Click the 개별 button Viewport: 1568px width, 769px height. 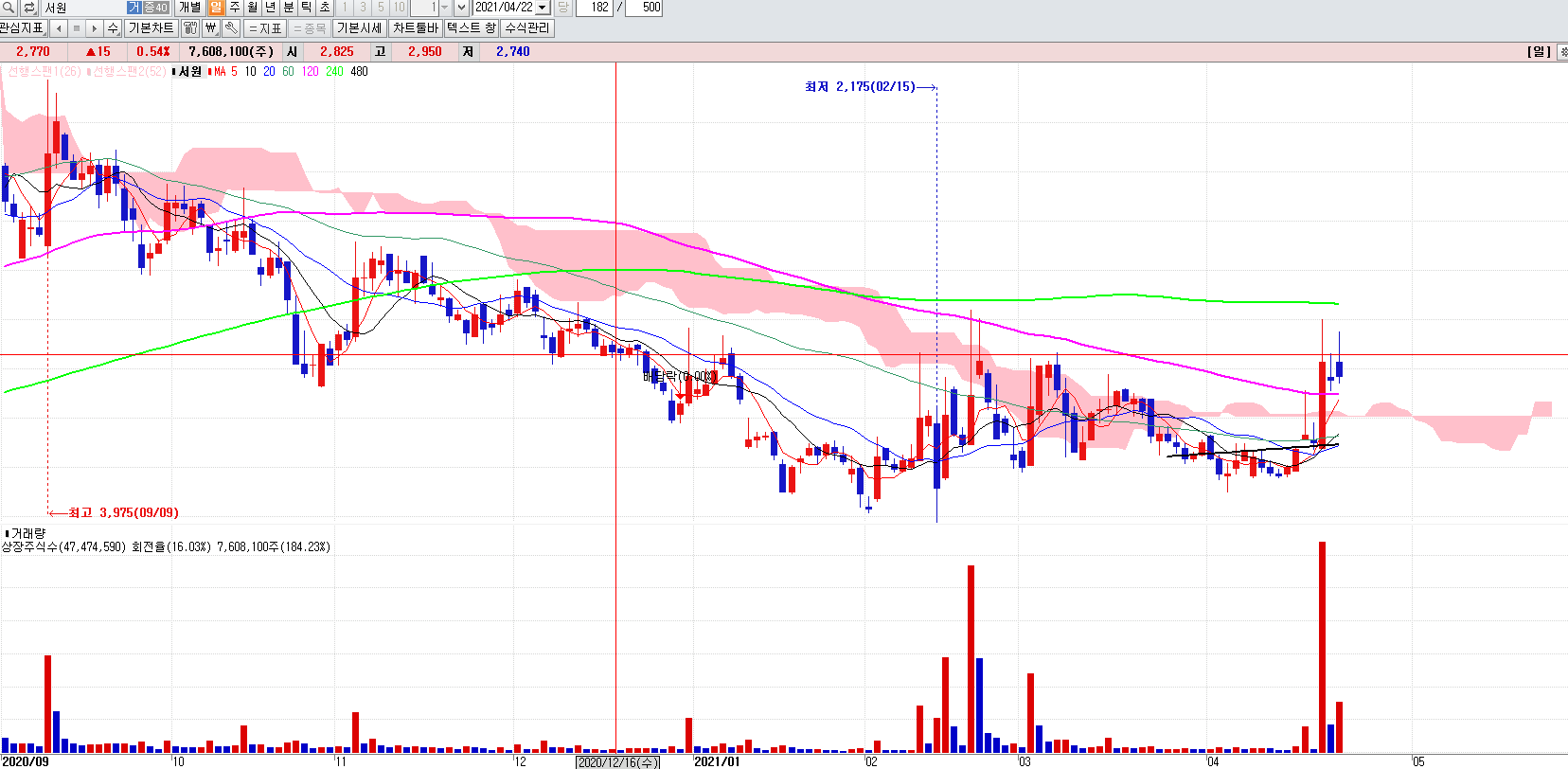pos(190,8)
